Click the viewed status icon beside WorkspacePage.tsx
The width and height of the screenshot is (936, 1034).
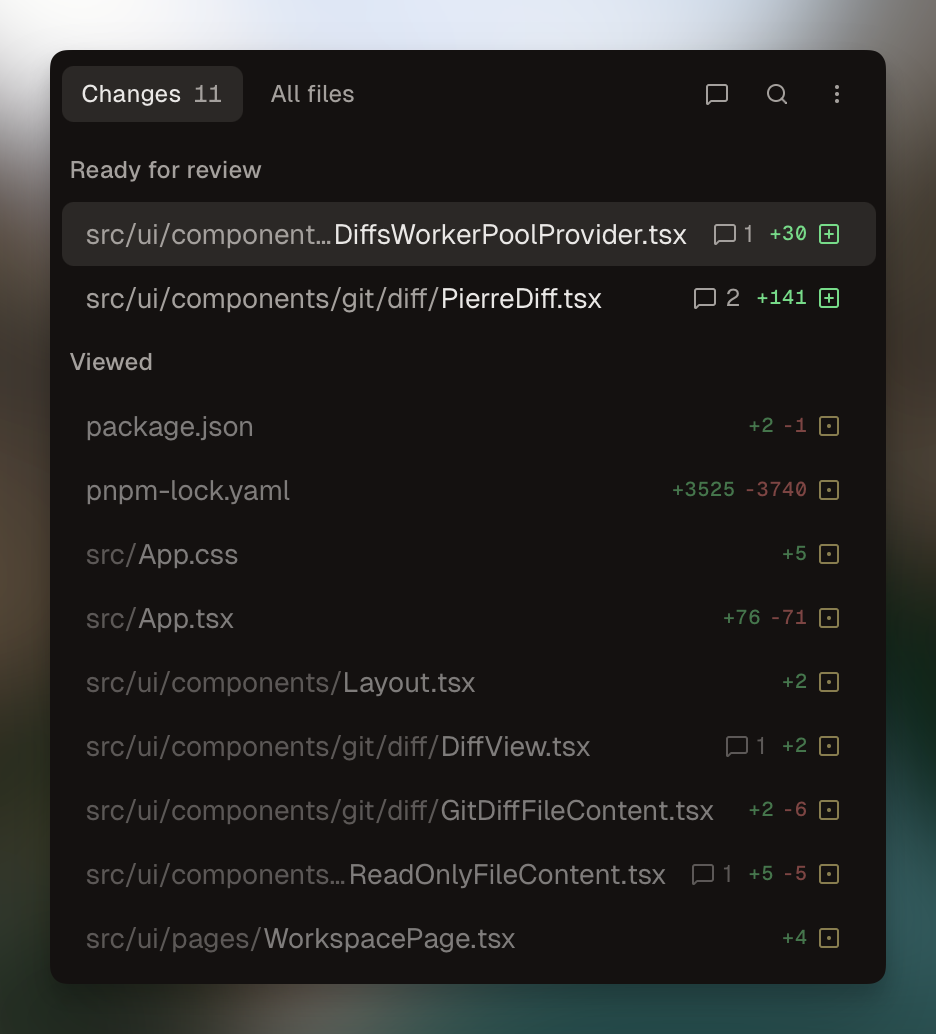coord(829,938)
